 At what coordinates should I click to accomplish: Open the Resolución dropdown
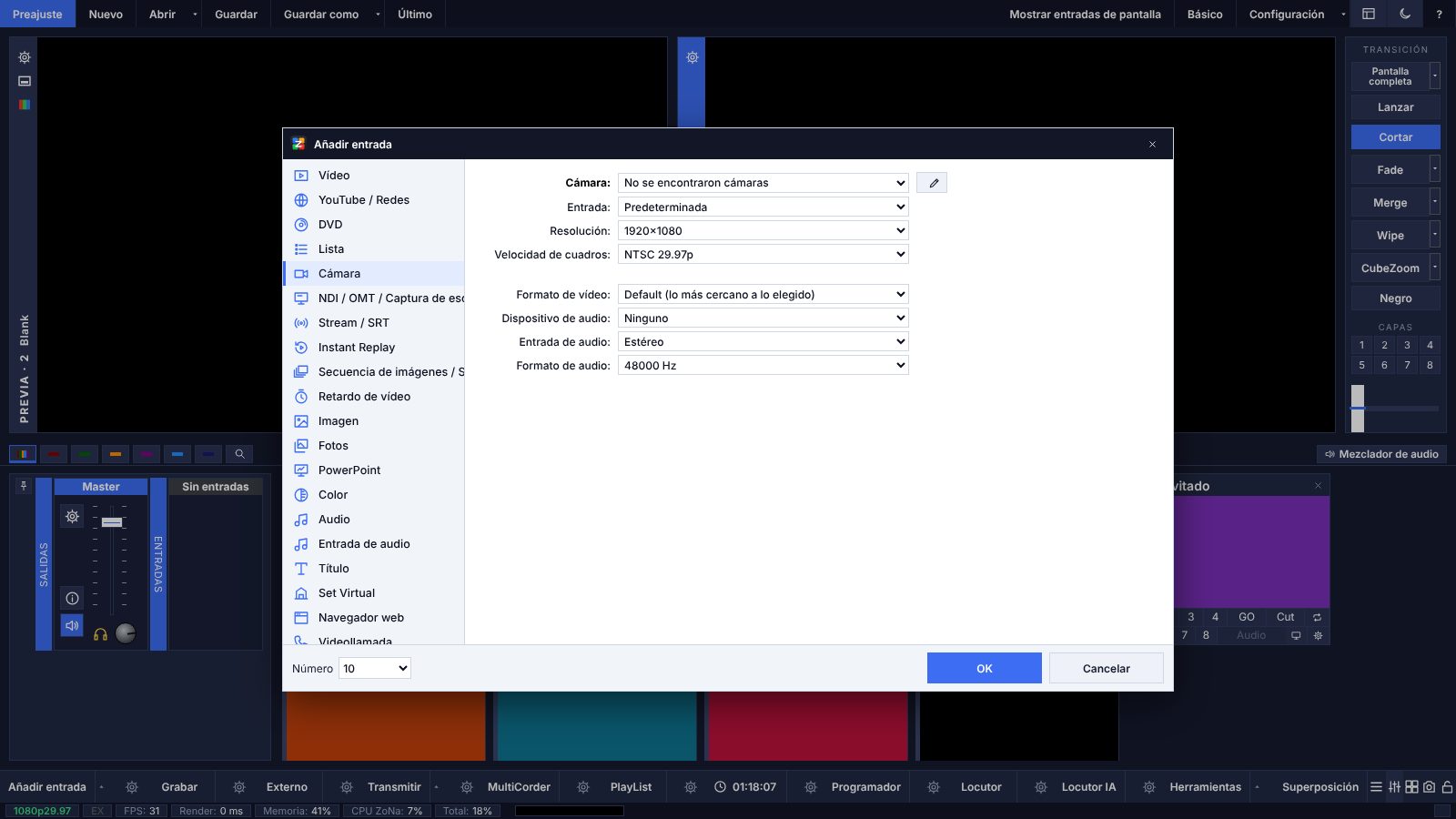click(763, 231)
